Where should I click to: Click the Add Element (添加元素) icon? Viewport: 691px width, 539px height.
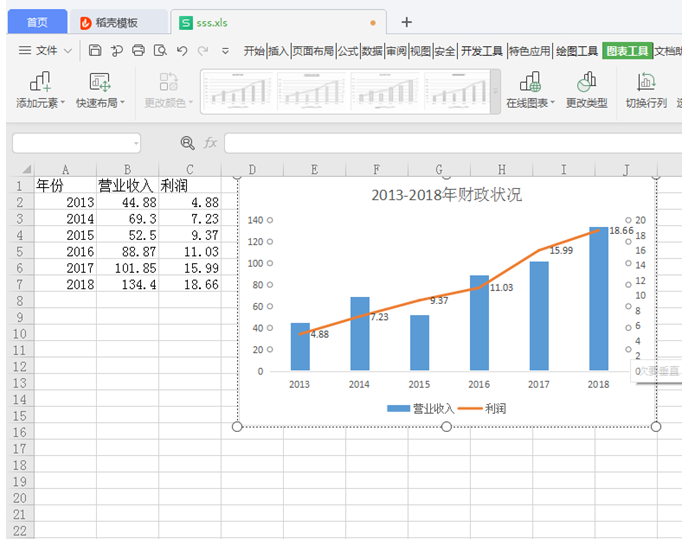[x=40, y=82]
